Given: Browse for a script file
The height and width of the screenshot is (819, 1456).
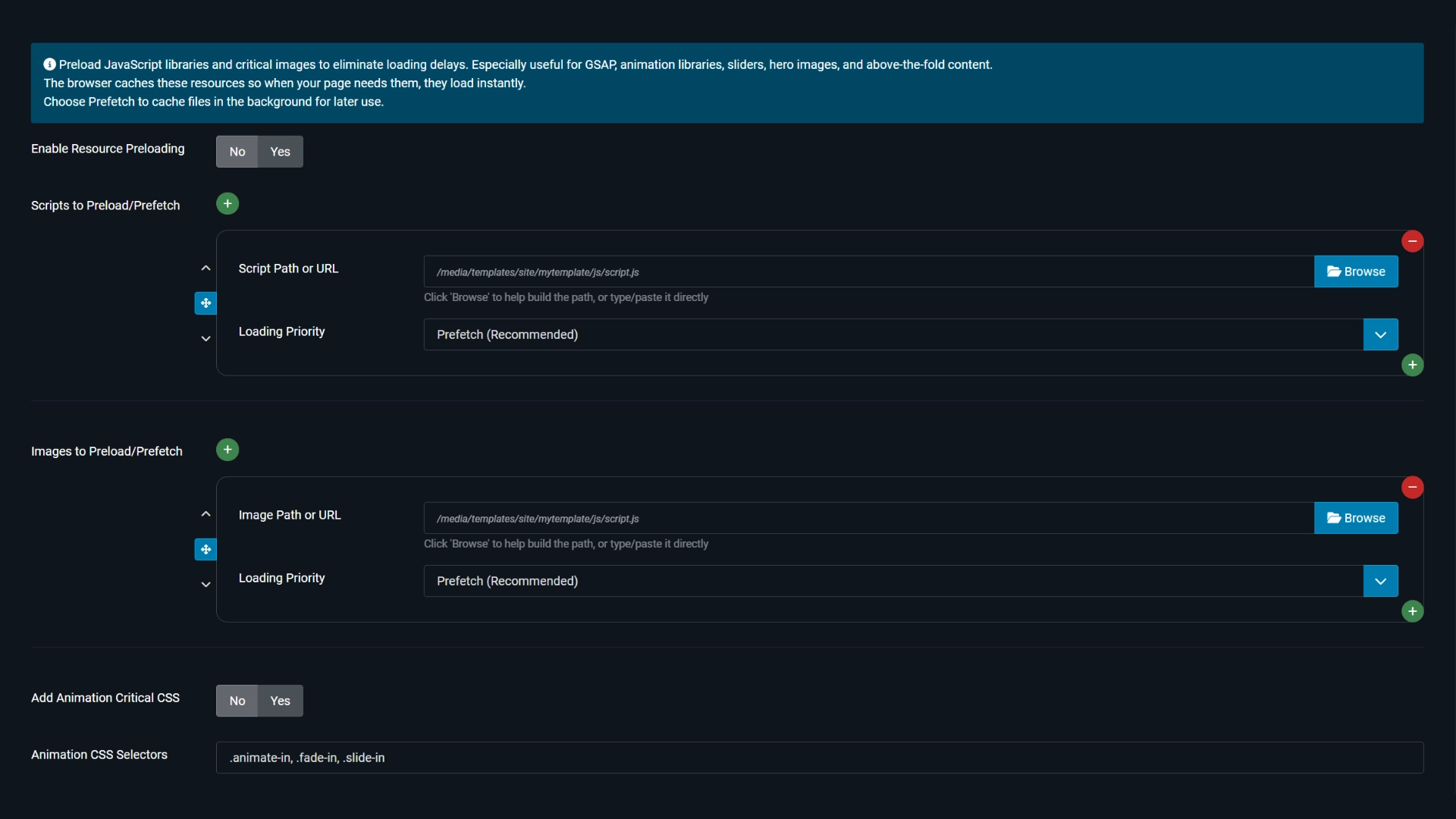Looking at the screenshot, I should 1356,271.
